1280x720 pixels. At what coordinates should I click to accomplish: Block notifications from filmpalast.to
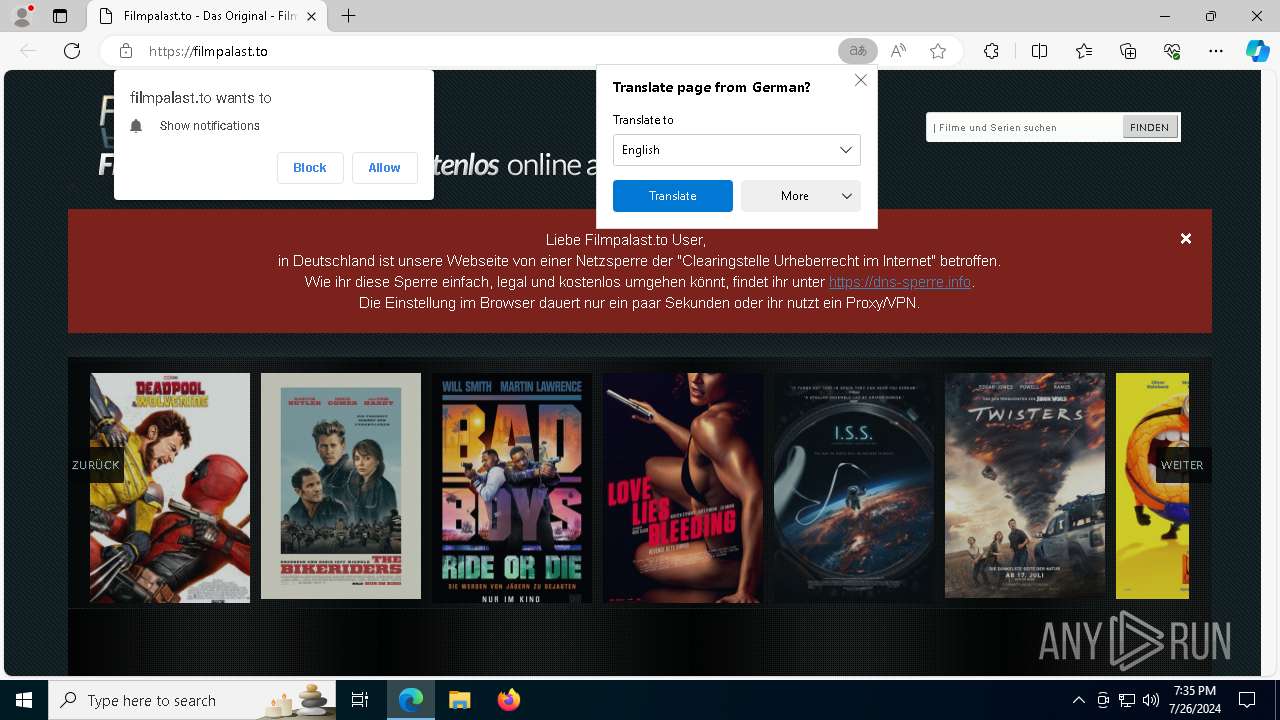tap(310, 168)
